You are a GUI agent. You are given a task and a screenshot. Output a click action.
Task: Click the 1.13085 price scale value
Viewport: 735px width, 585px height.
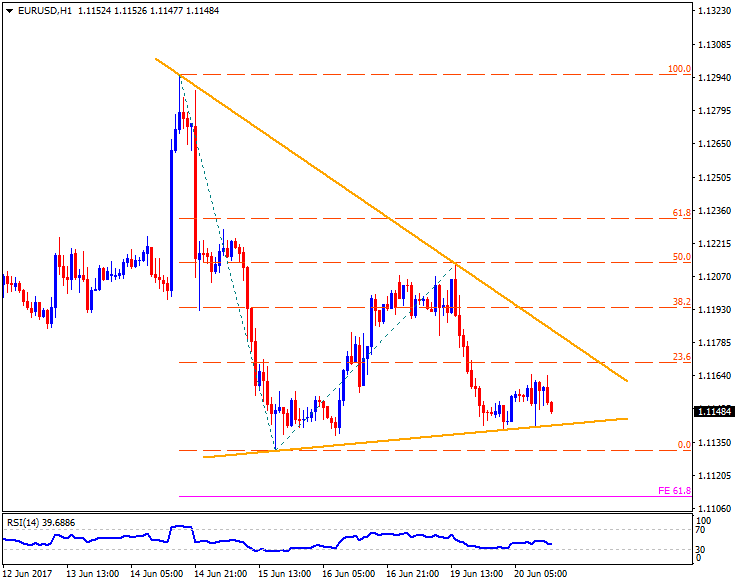[714, 45]
